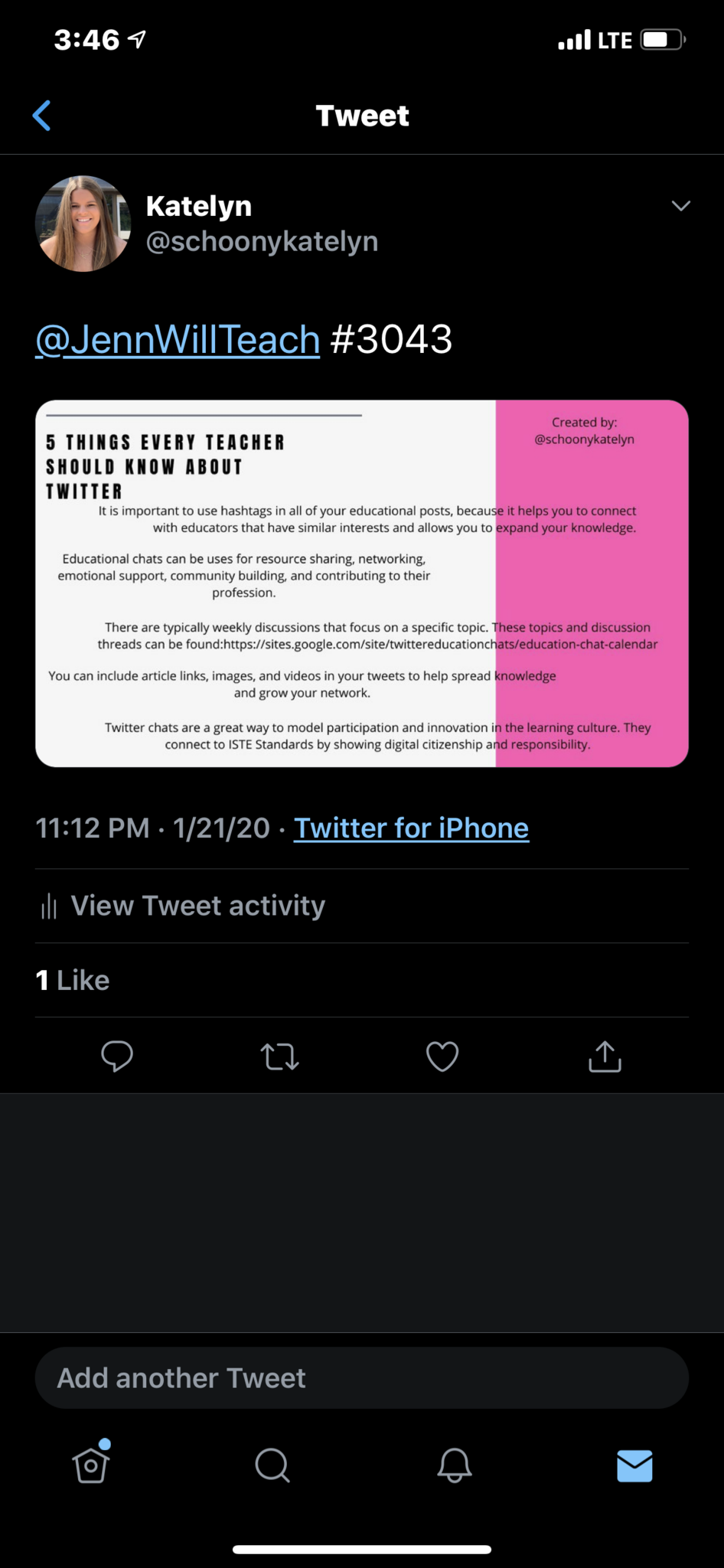724x1568 pixels.
Task: Tap the reply speech bubble icon
Action: click(x=117, y=1056)
